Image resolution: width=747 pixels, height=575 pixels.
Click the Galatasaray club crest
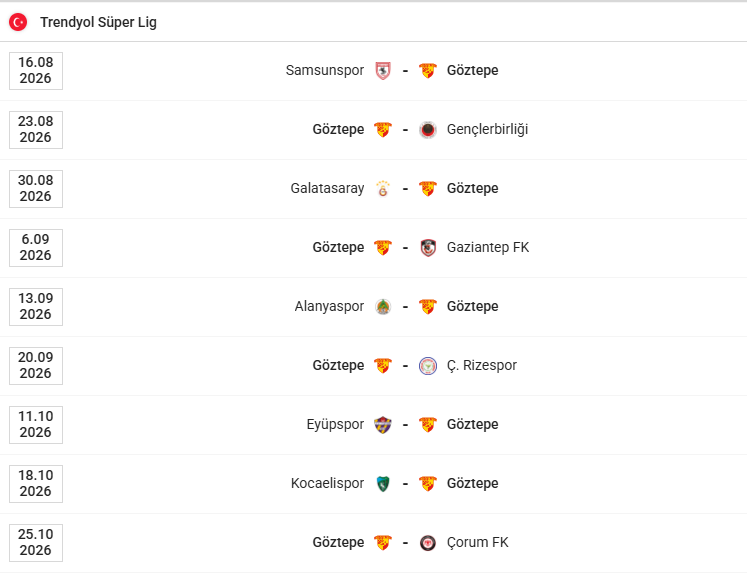click(x=383, y=189)
